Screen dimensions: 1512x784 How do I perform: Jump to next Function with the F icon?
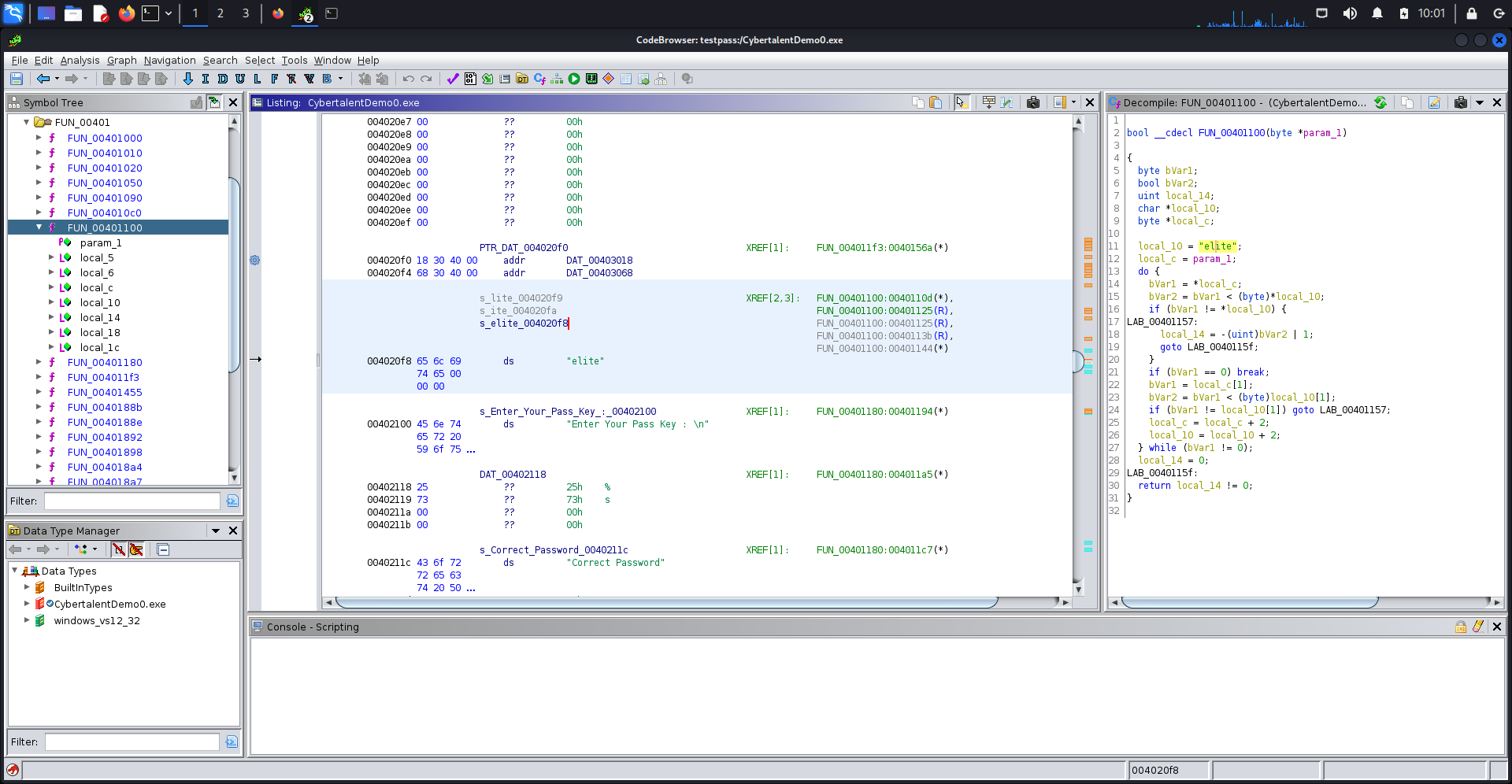[x=275, y=79]
